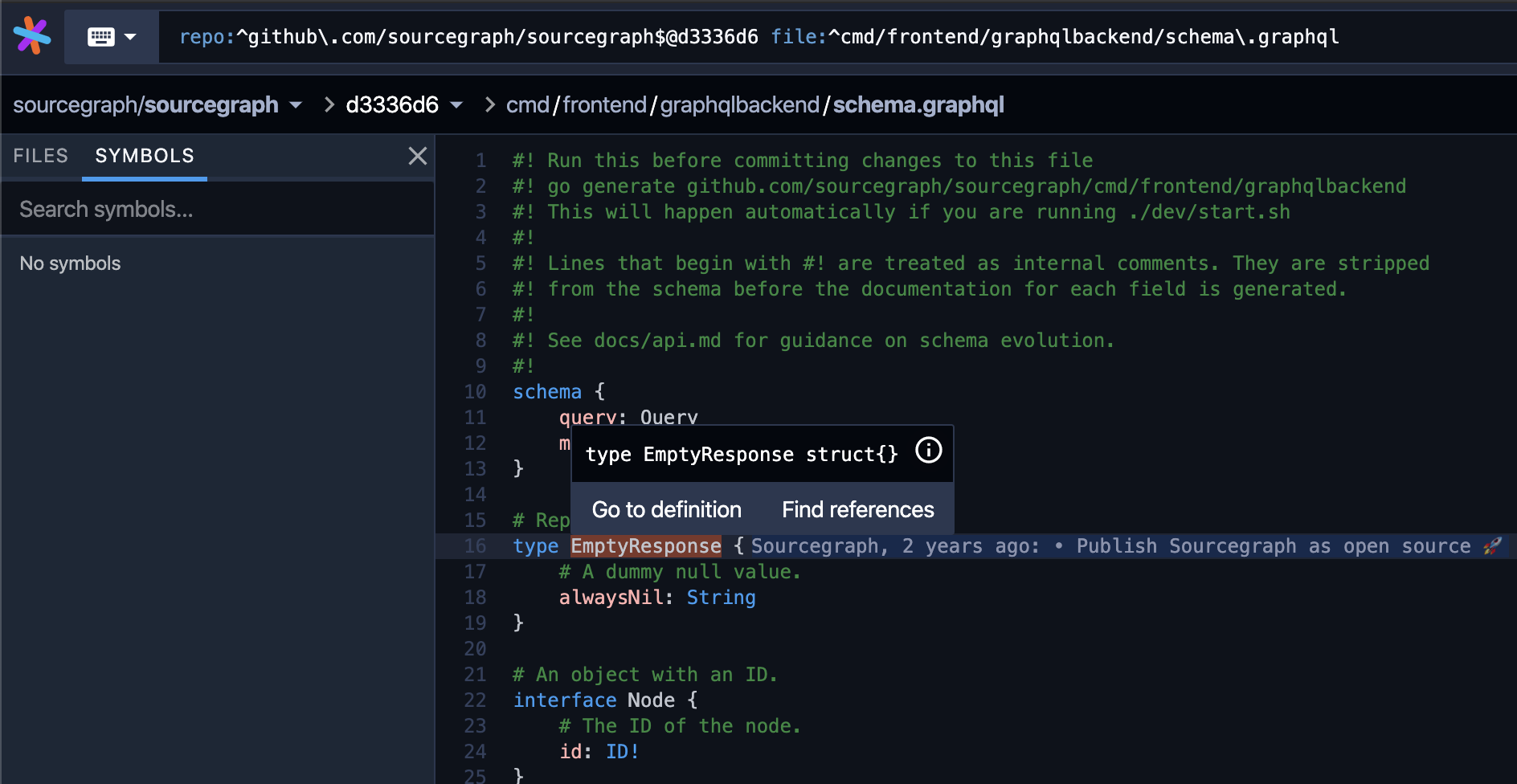Expand the d3336d6 revision dropdown arrow
The image size is (1517, 784).
pos(456,105)
